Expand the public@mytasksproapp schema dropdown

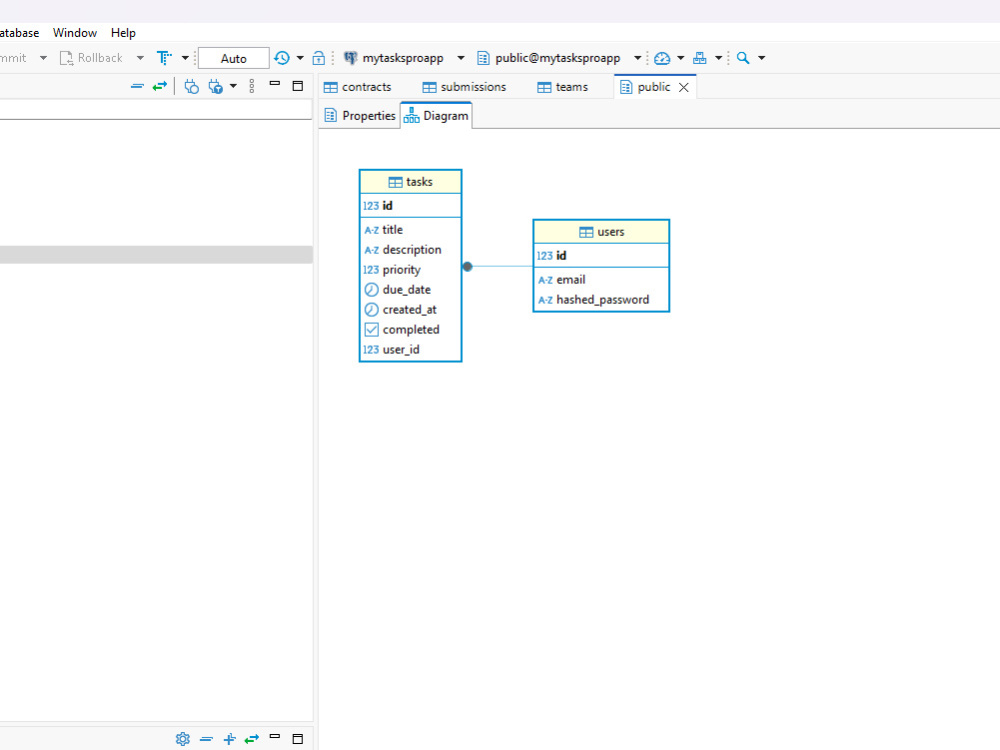click(637, 58)
